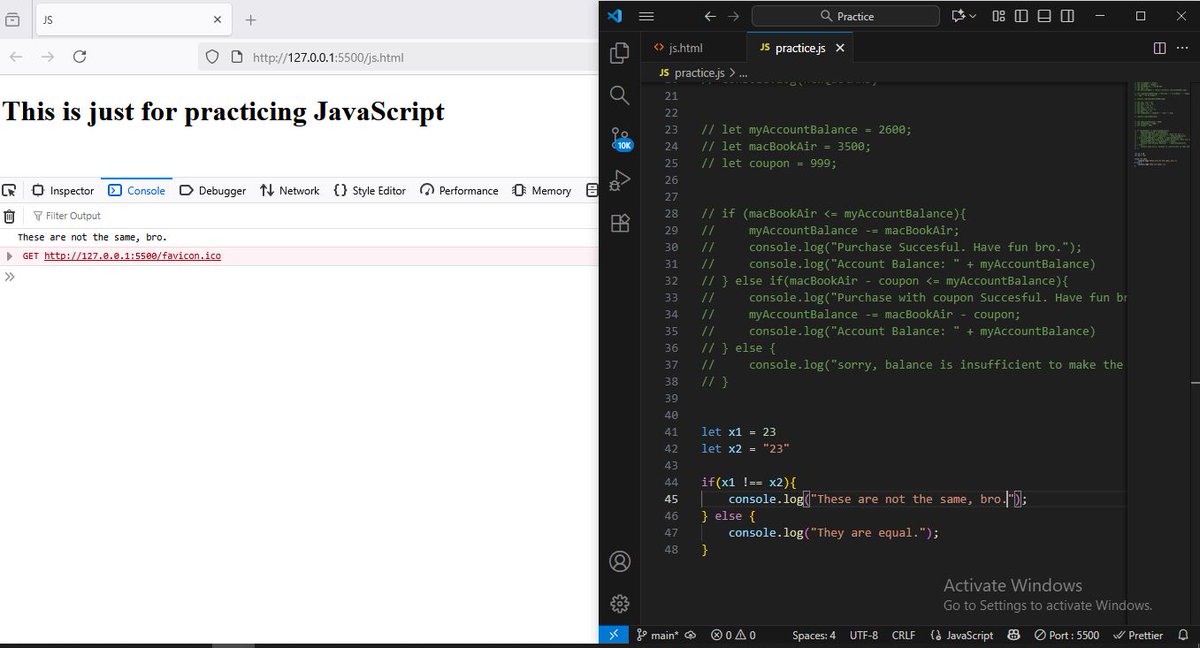The image size is (1200, 648).
Task: Open the remote window indicator in status bar
Action: (614, 635)
